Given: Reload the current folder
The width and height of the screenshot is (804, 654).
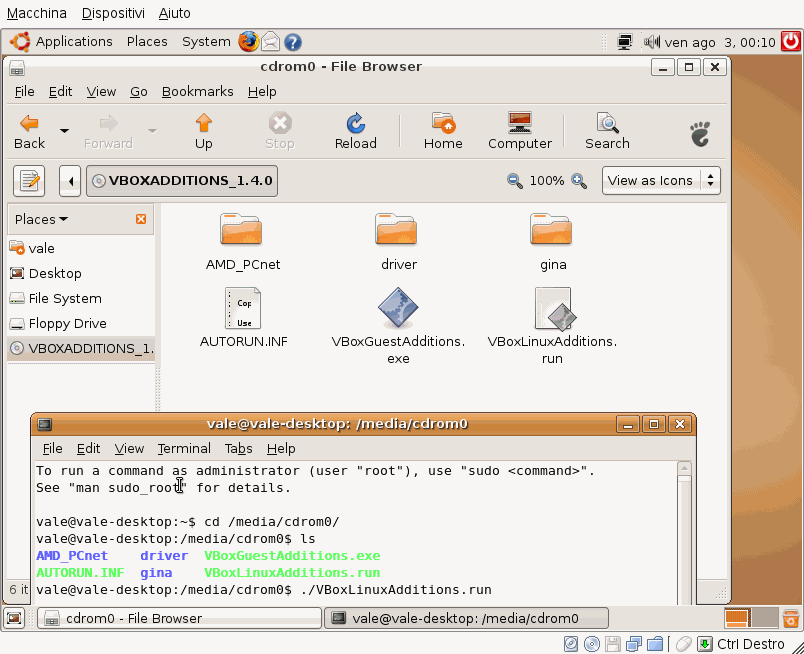Looking at the screenshot, I should (355, 124).
